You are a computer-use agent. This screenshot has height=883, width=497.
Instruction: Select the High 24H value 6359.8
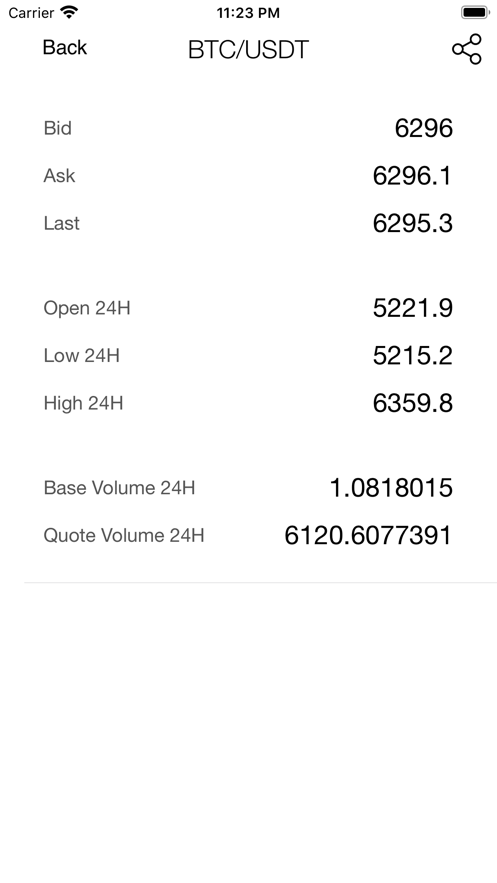coord(413,403)
